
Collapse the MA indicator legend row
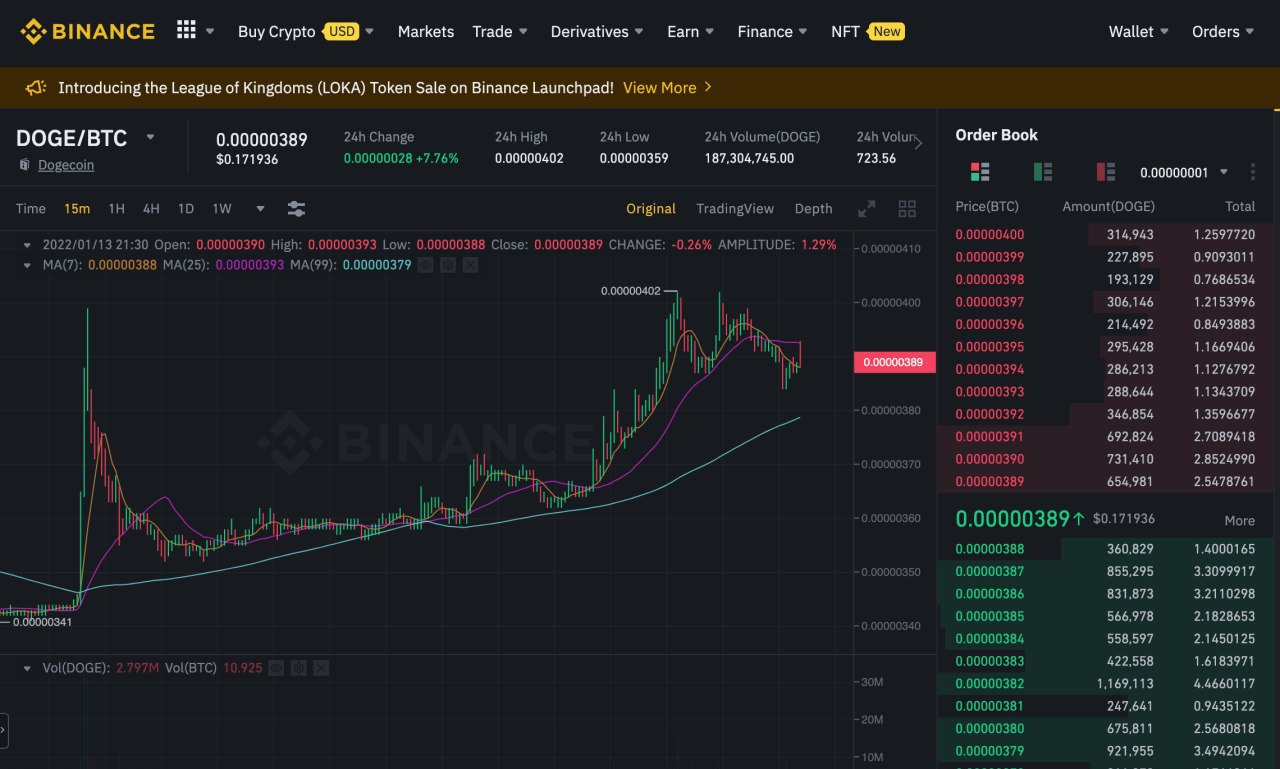tap(28, 265)
